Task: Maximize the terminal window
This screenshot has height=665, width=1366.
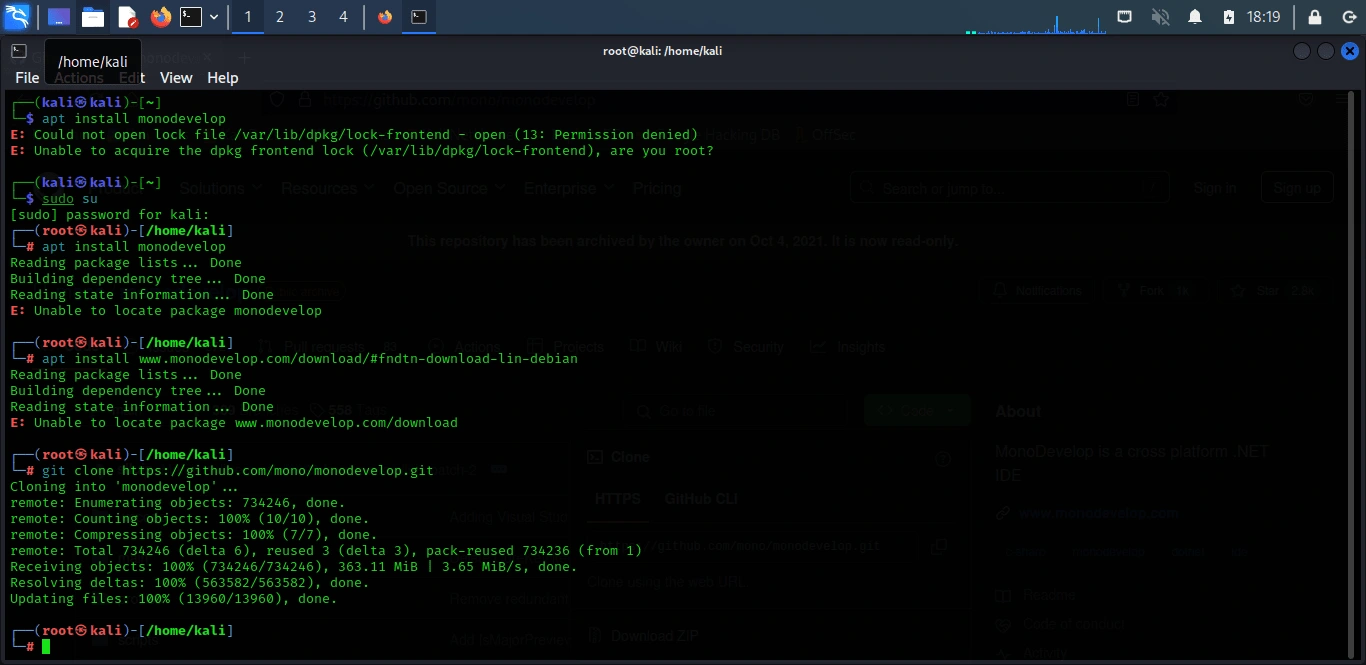Action: coord(1325,51)
